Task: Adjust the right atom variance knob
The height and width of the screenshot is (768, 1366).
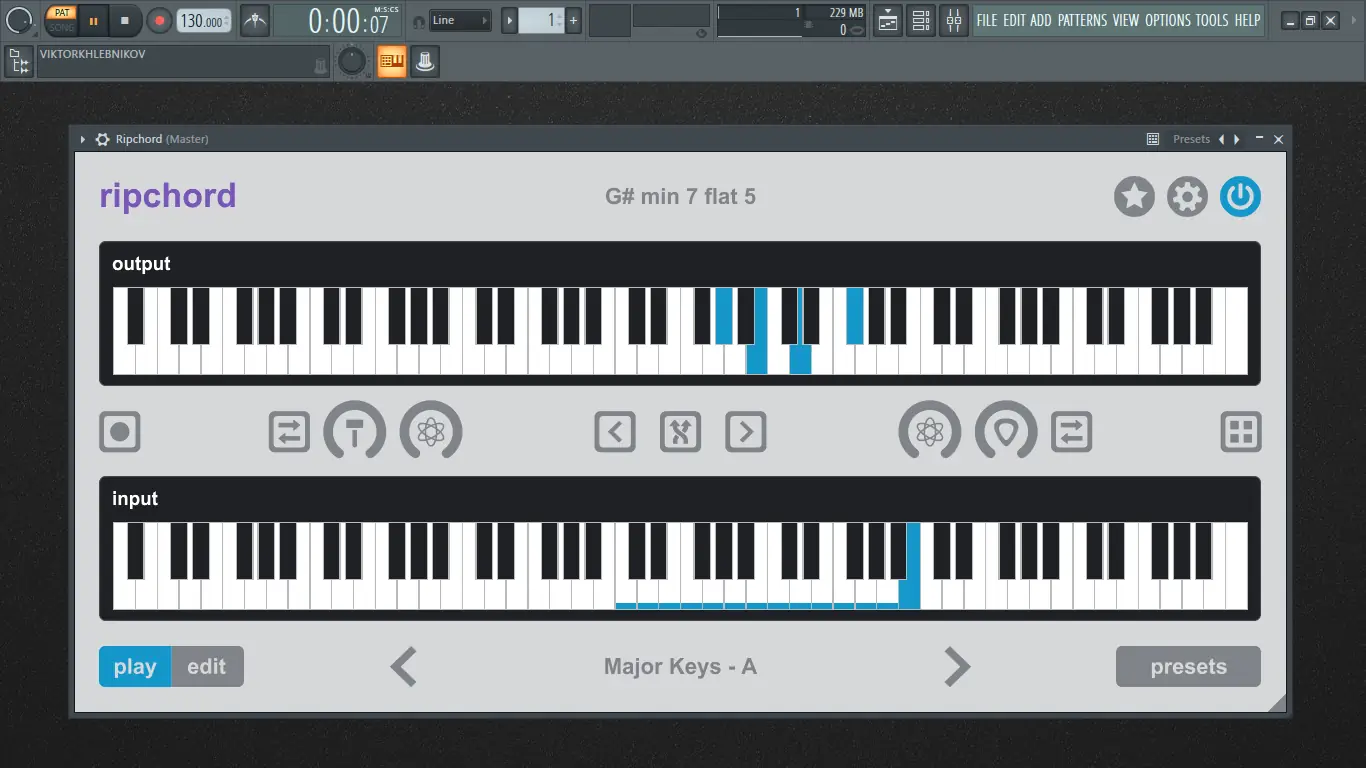Action: click(930, 430)
